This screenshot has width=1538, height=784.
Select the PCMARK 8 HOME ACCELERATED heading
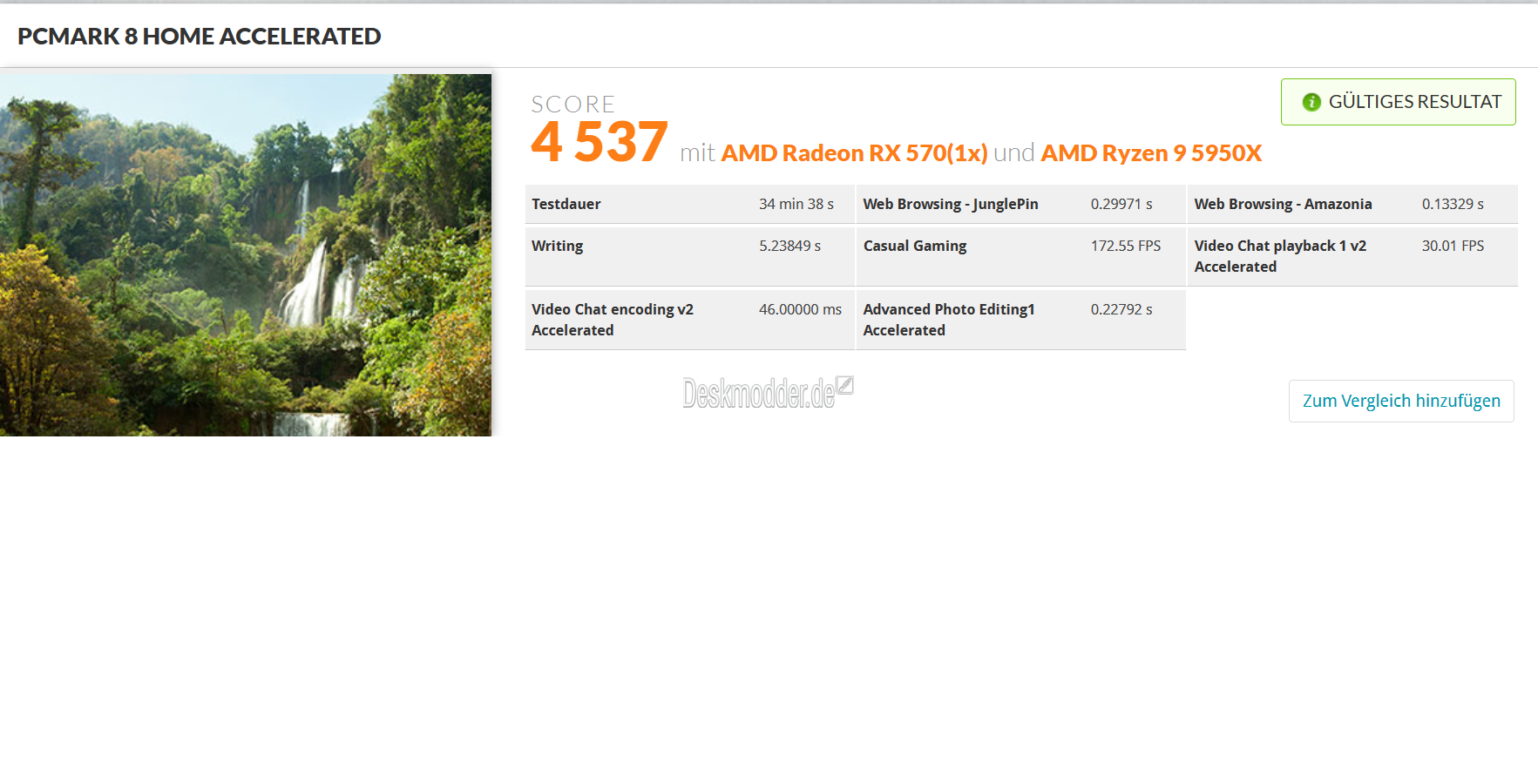200,37
